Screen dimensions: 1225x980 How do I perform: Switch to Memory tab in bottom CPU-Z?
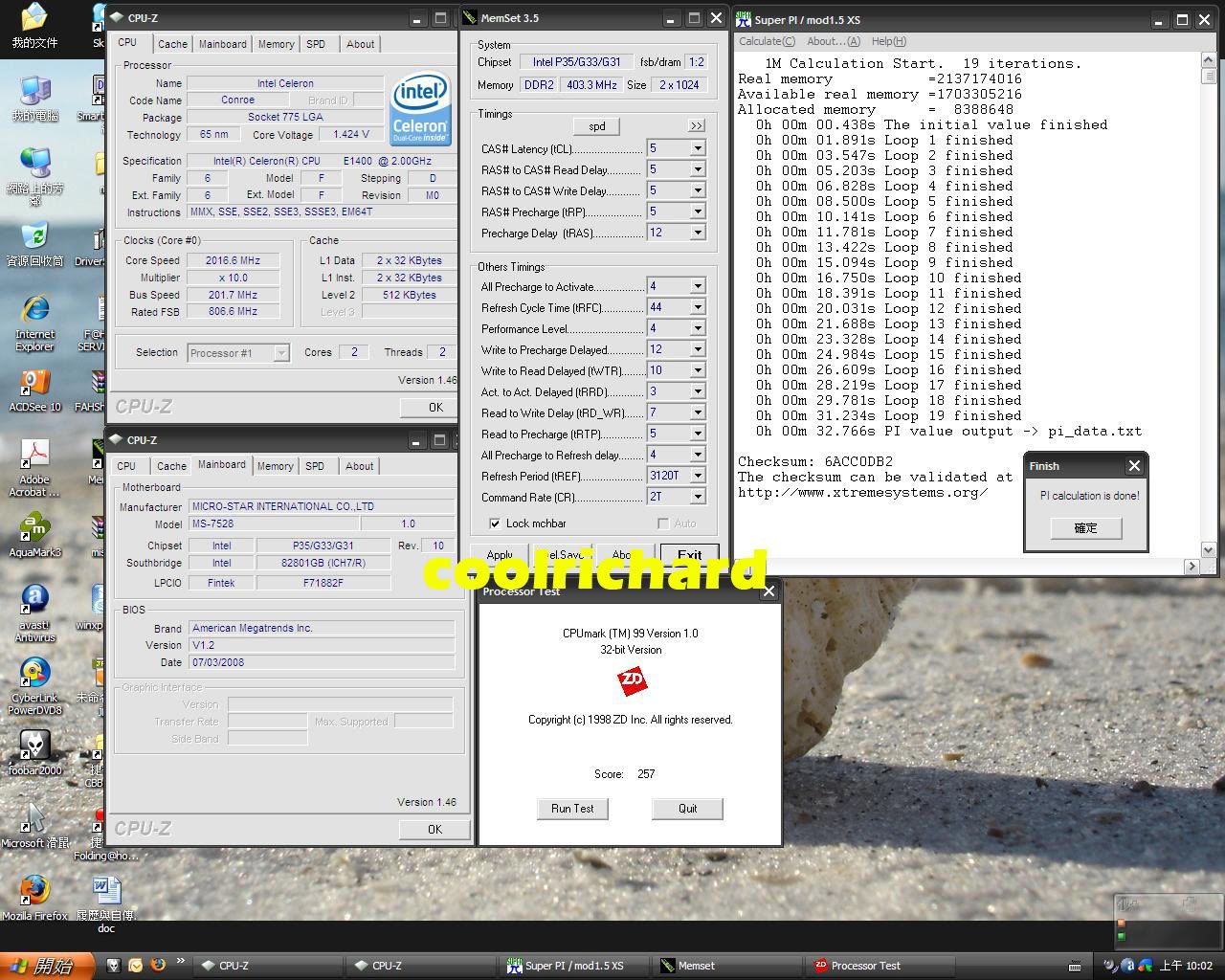(x=275, y=466)
